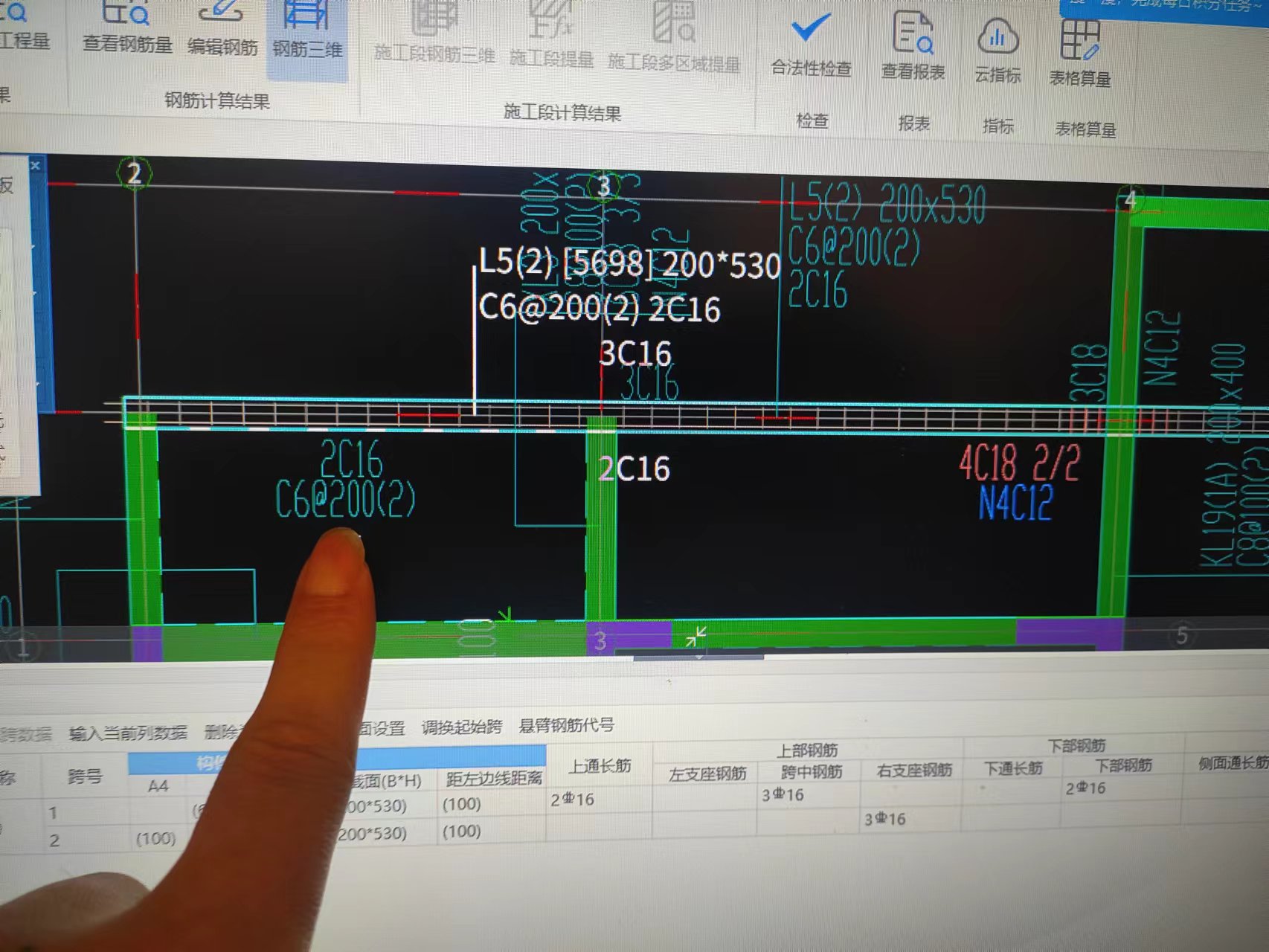The image size is (1269, 952).
Task: Select the 右支座钢筋 column header
Action: (914, 771)
